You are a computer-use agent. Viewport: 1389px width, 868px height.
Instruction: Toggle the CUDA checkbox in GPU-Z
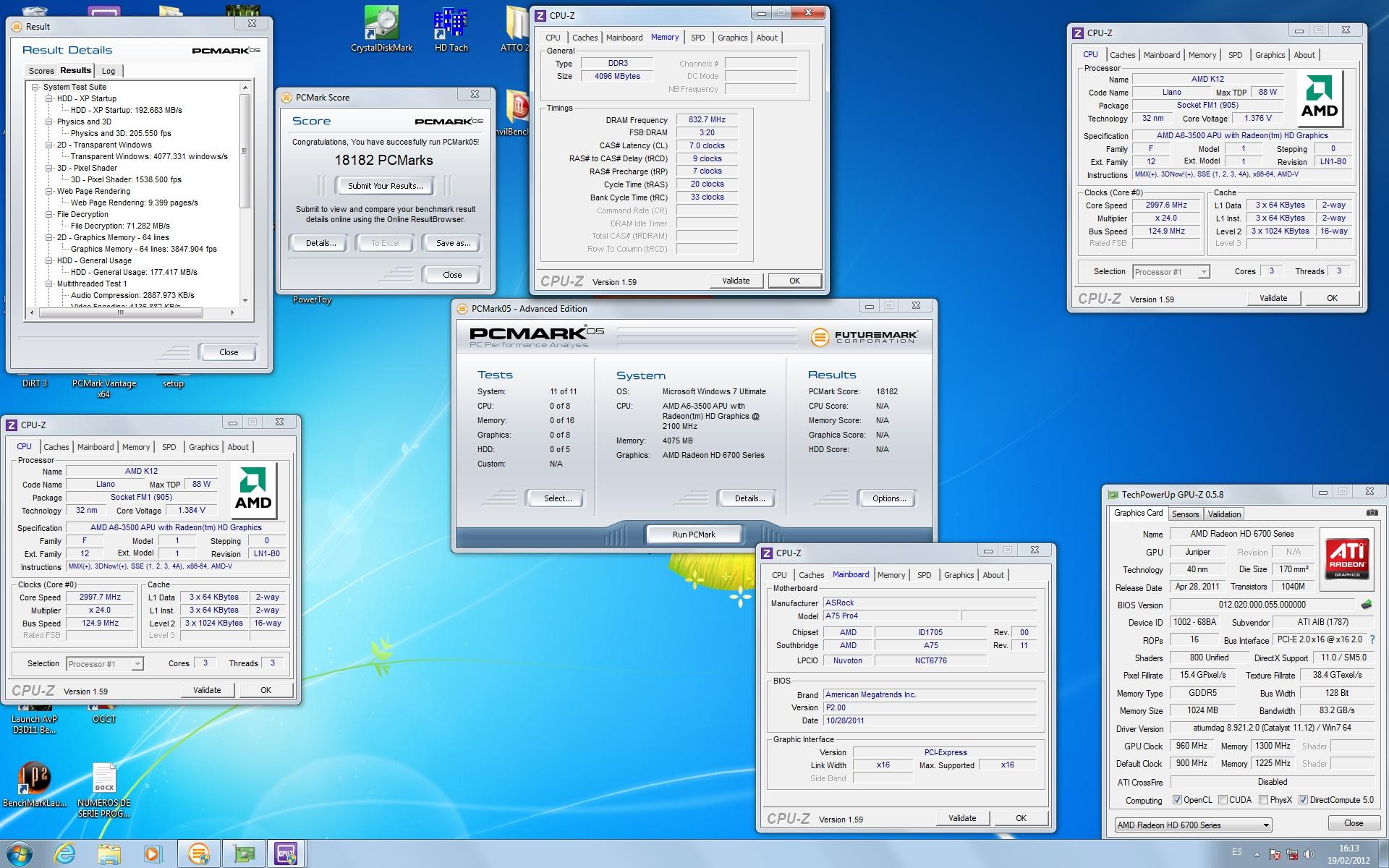coord(1223,800)
